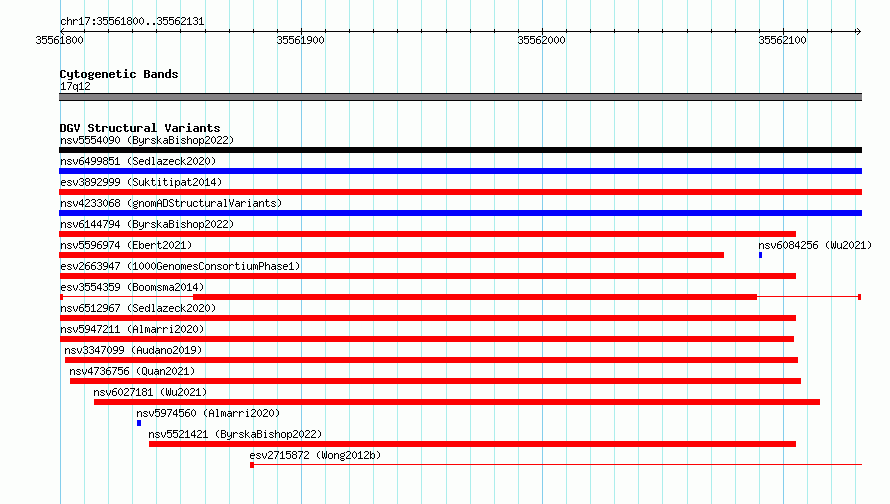
Task: Click nsv6084256 (Wu2021) label
Action: 815,245
